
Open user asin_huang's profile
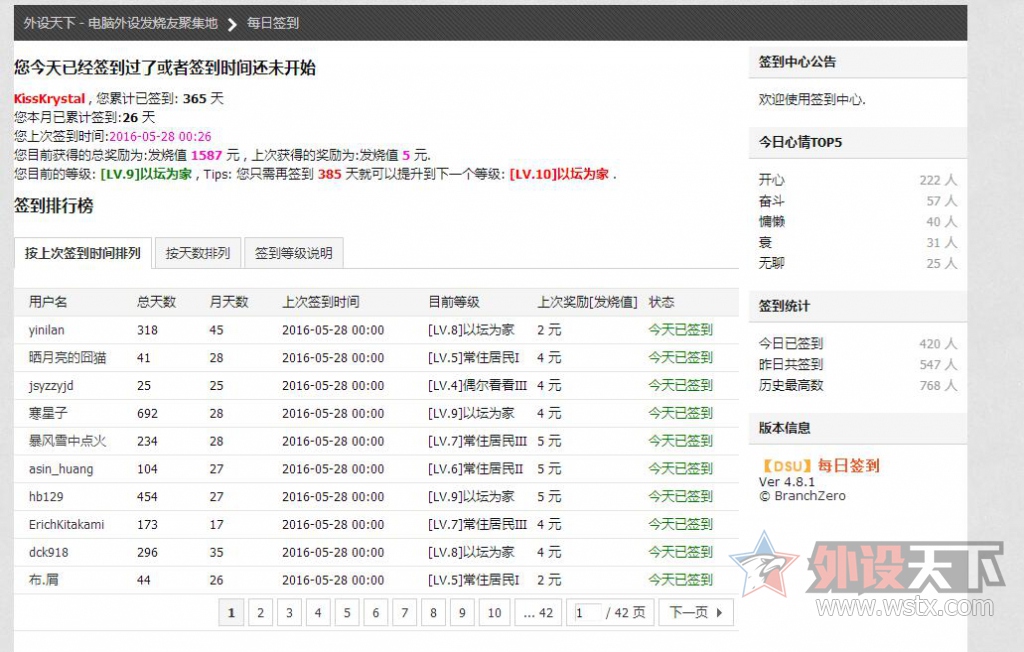click(x=61, y=469)
